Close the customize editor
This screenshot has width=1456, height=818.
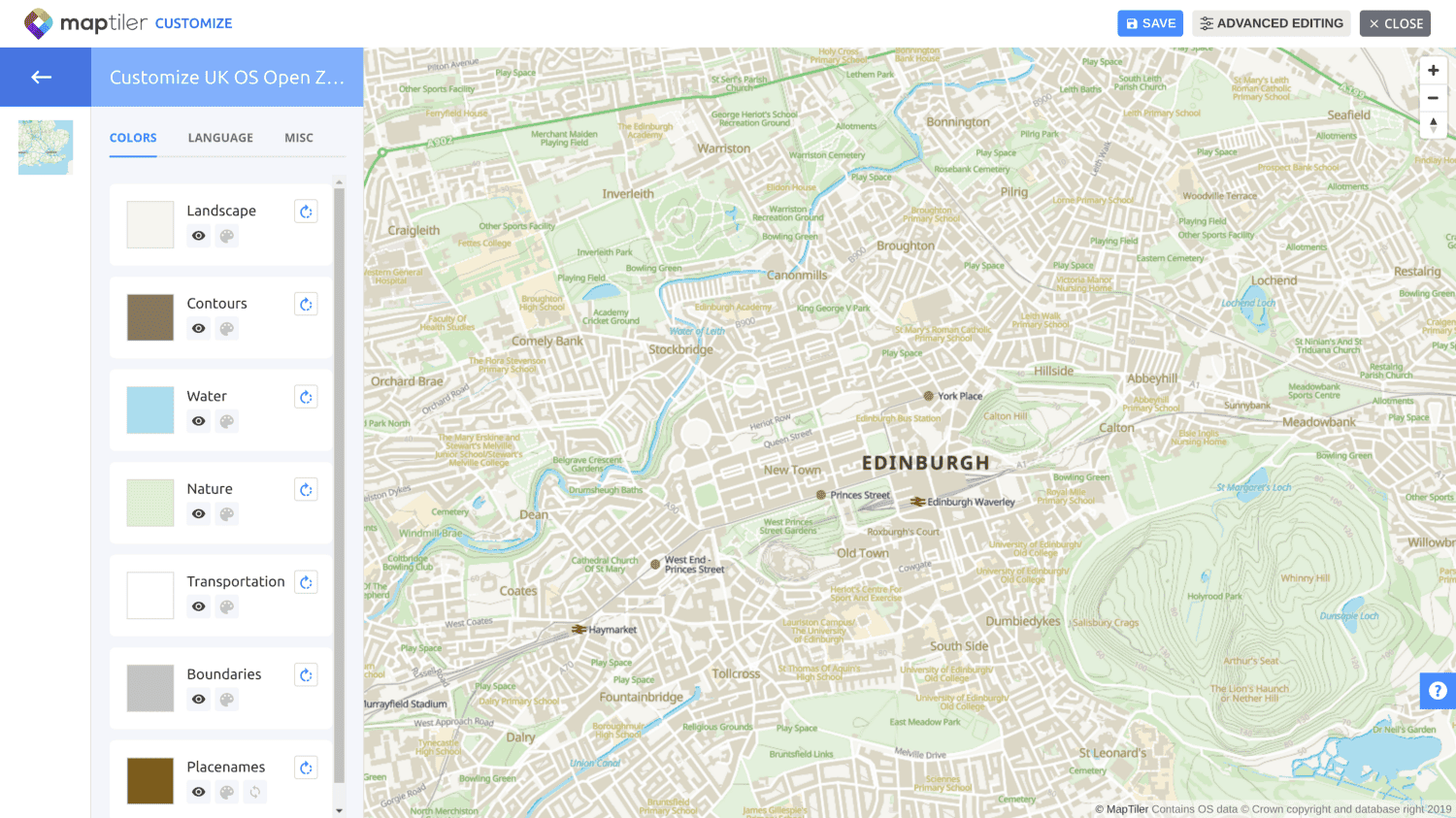pyautogui.click(x=1395, y=23)
